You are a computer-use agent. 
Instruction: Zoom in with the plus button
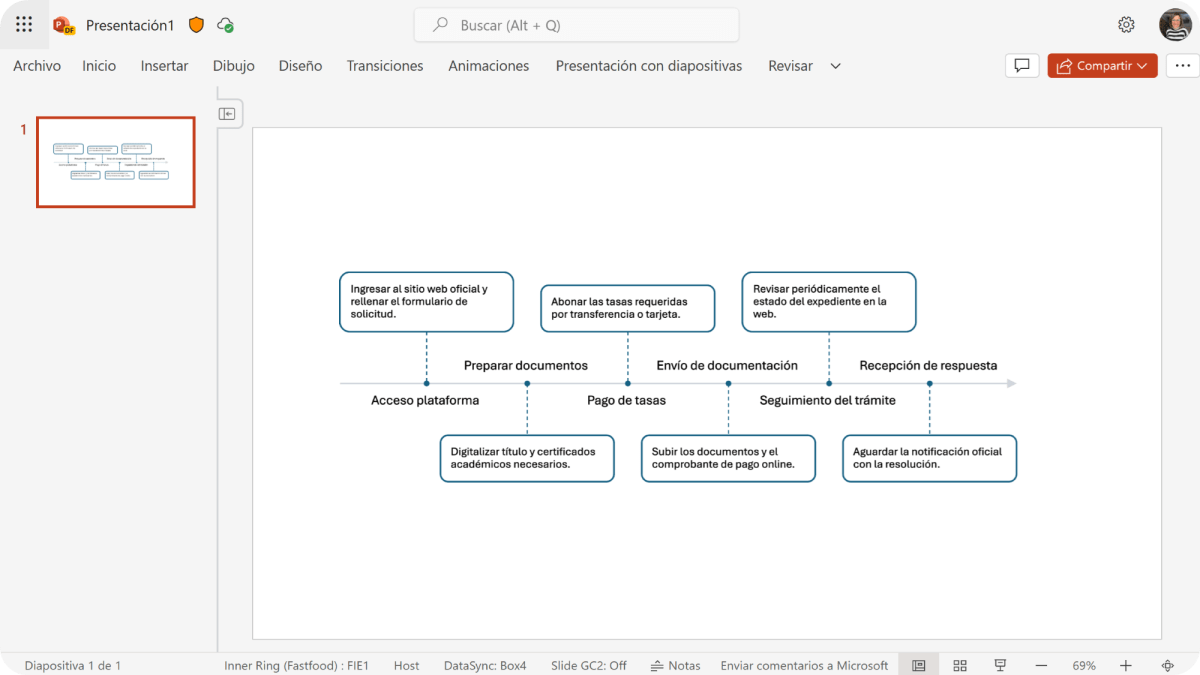pyautogui.click(x=1126, y=665)
